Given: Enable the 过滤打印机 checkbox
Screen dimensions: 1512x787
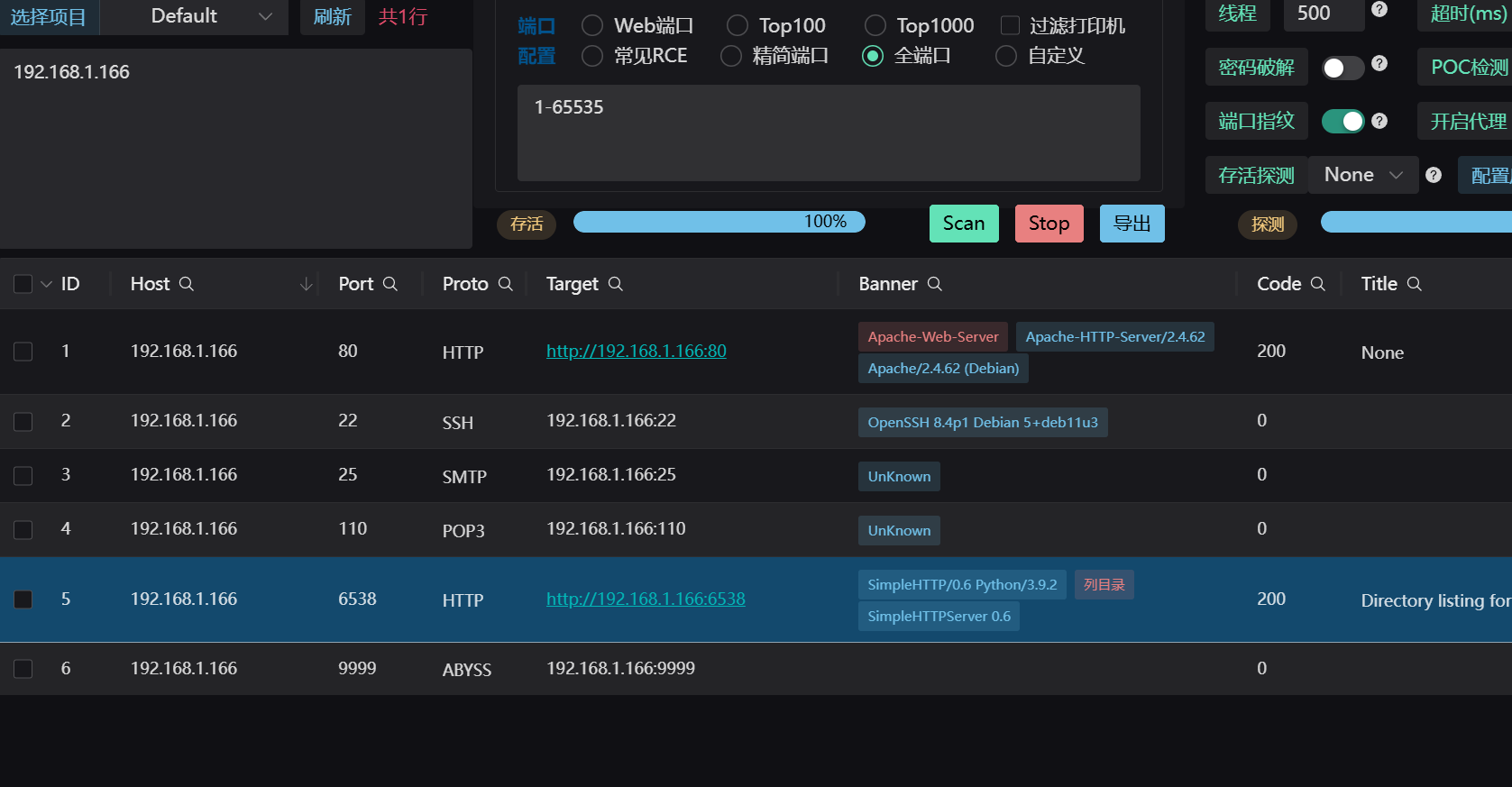Looking at the screenshot, I should pos(1011,25).
